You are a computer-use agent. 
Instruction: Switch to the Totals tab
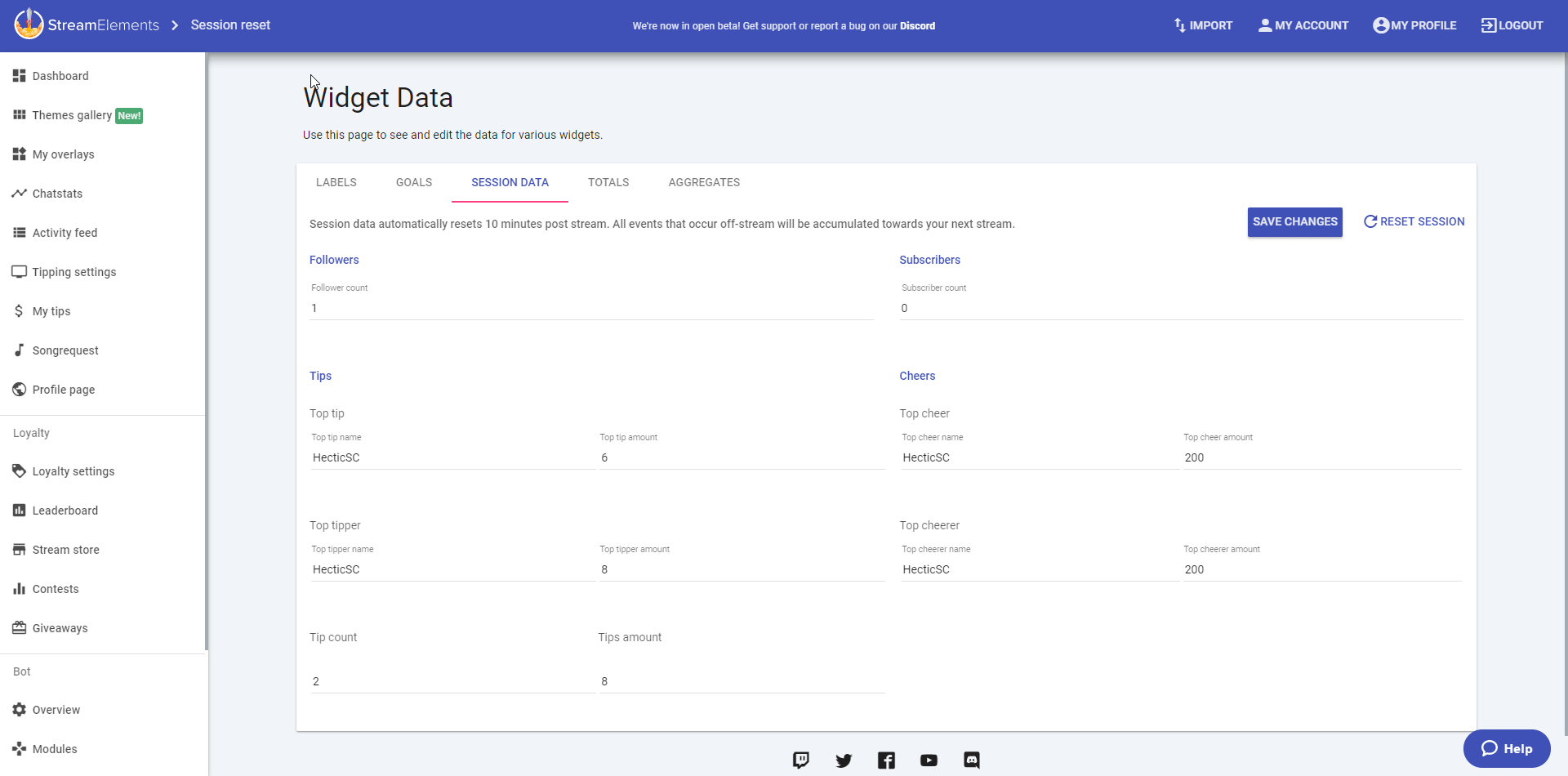pos(608,182)
